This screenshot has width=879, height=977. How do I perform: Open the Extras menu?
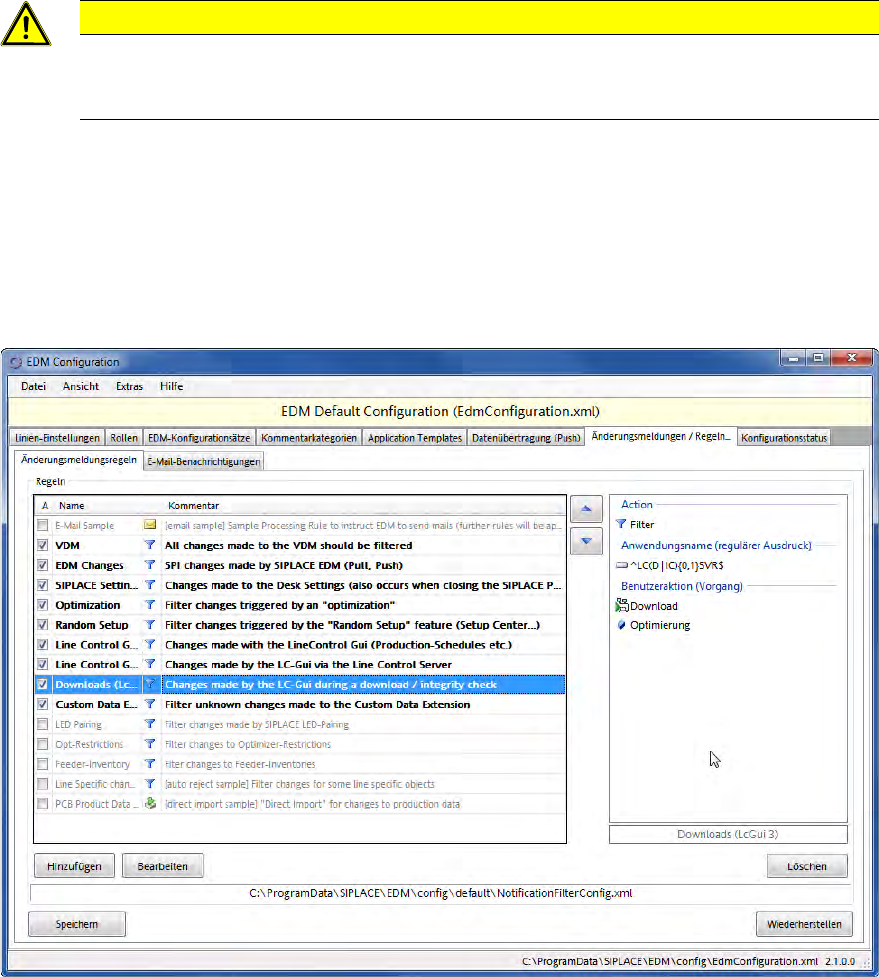pyautogui.click(x=130, y=386)
